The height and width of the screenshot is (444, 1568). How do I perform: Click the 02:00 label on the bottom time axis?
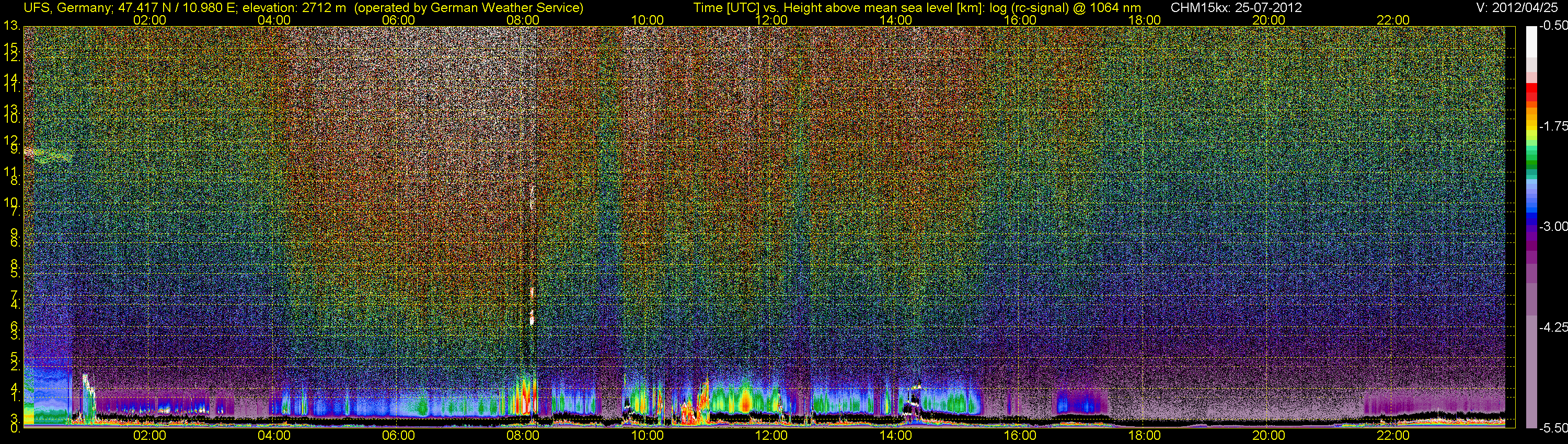[149, 436]
